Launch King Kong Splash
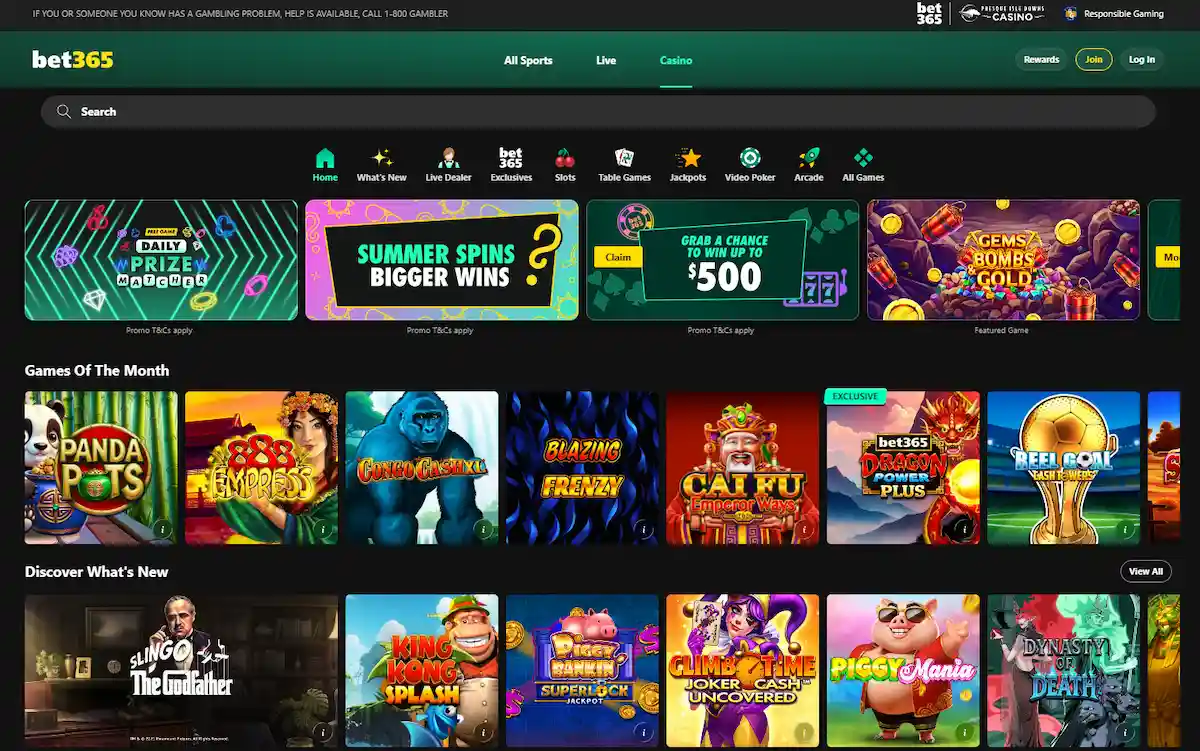Screen dimensions: 1200x751 click(422, 671)
